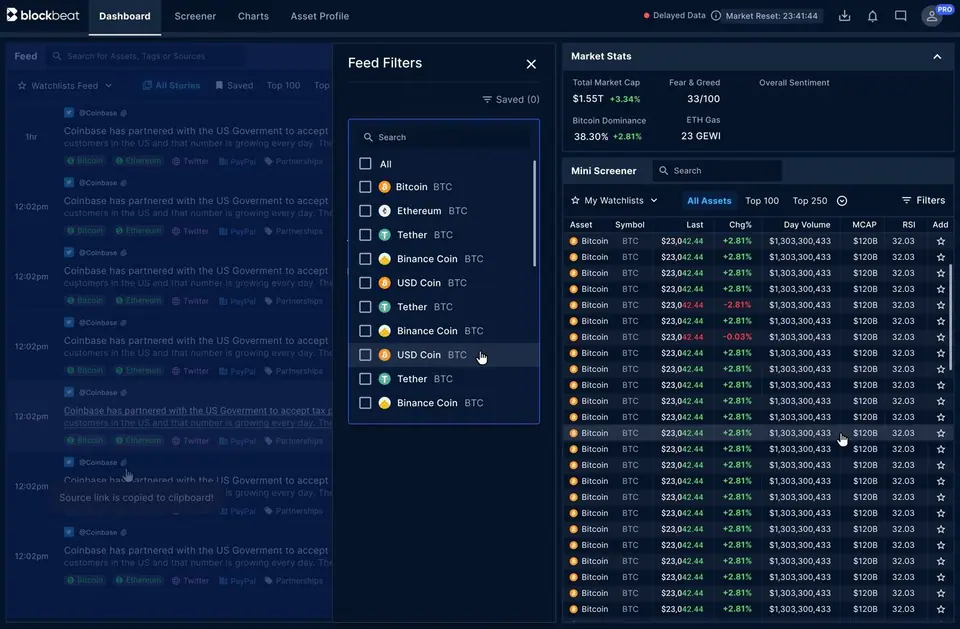Open the PRO profile avatar menu

tap(932, 16)
